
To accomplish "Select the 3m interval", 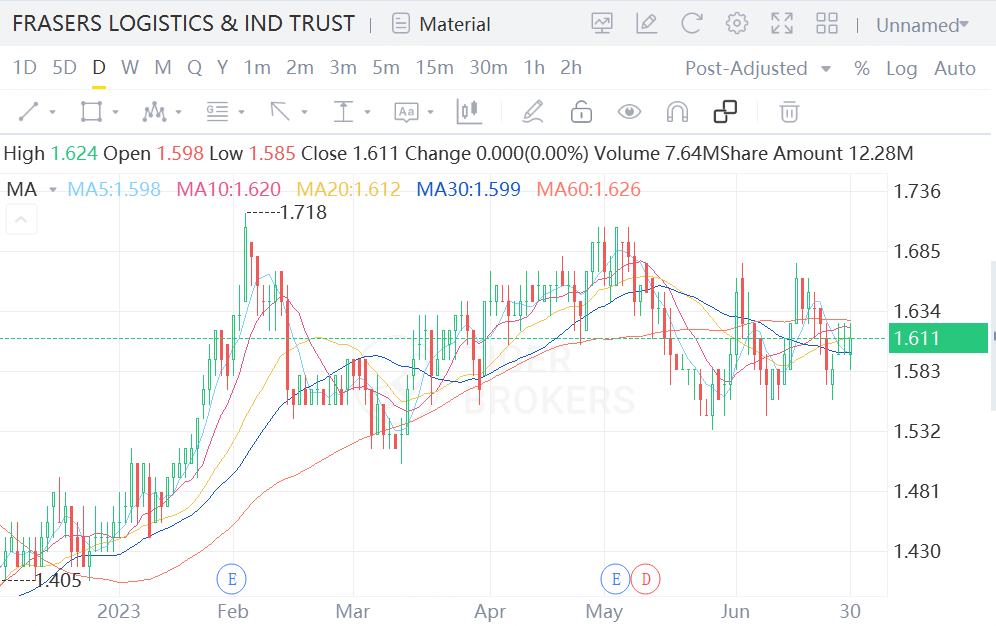I will pos(343,67).
